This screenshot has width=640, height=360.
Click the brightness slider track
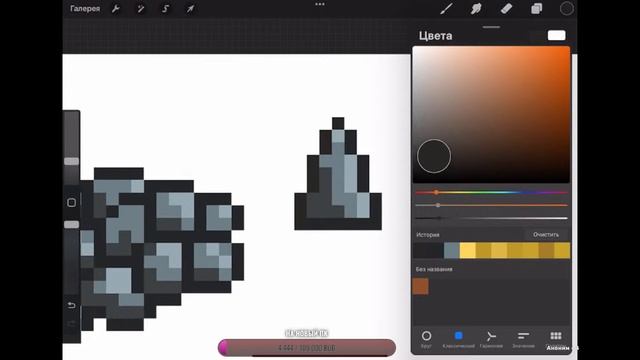click(x=491, y=218)
